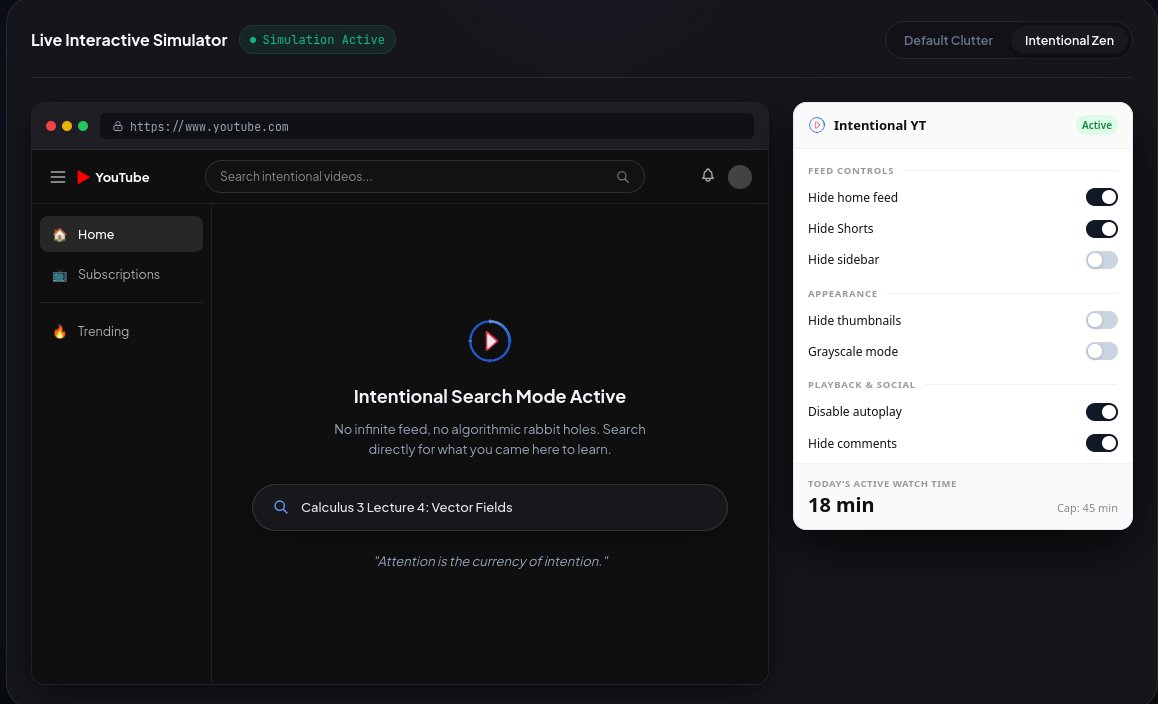Focus the Search intentional videos field

(425, 177)
